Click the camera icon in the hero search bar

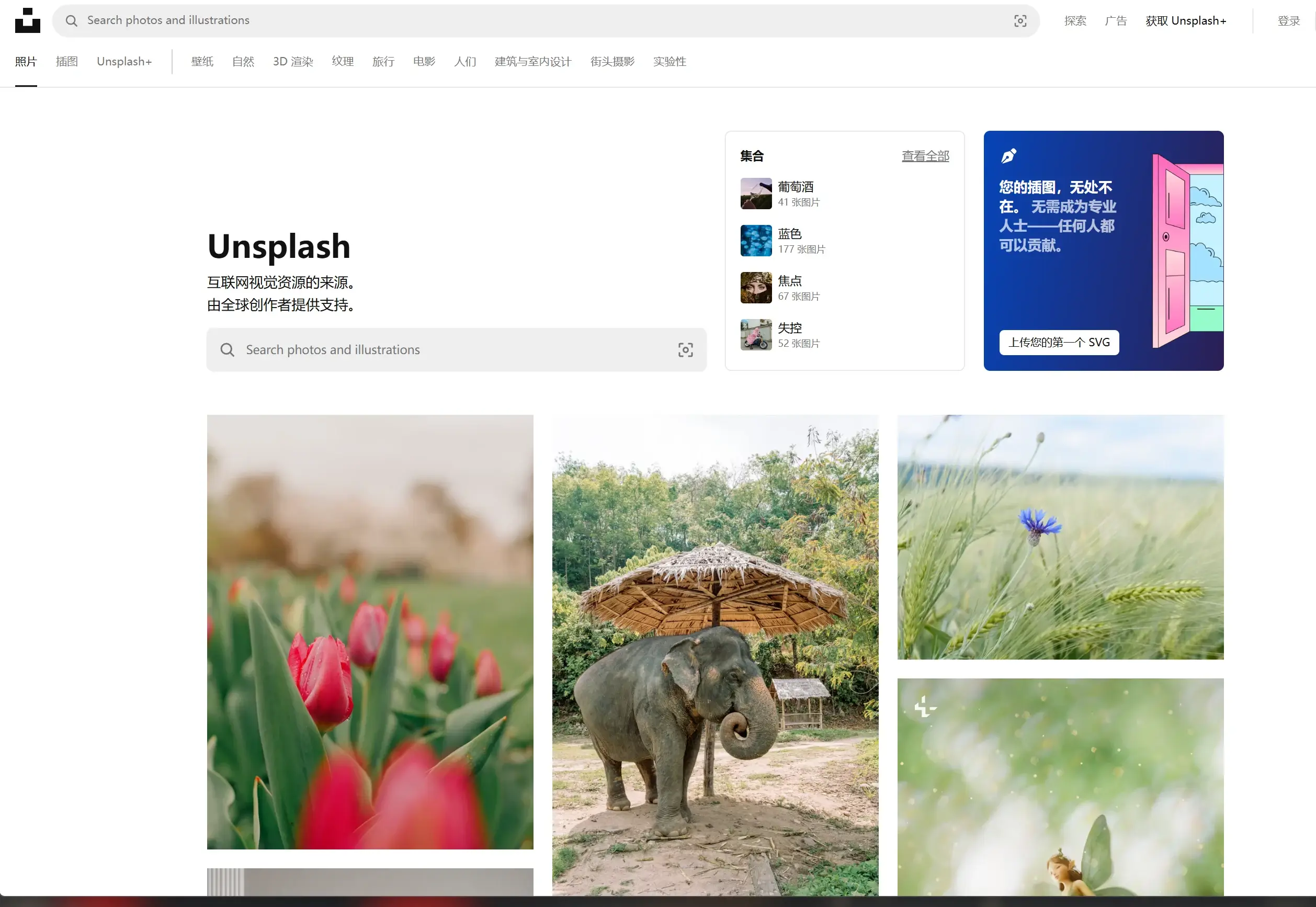pos(686,350)
